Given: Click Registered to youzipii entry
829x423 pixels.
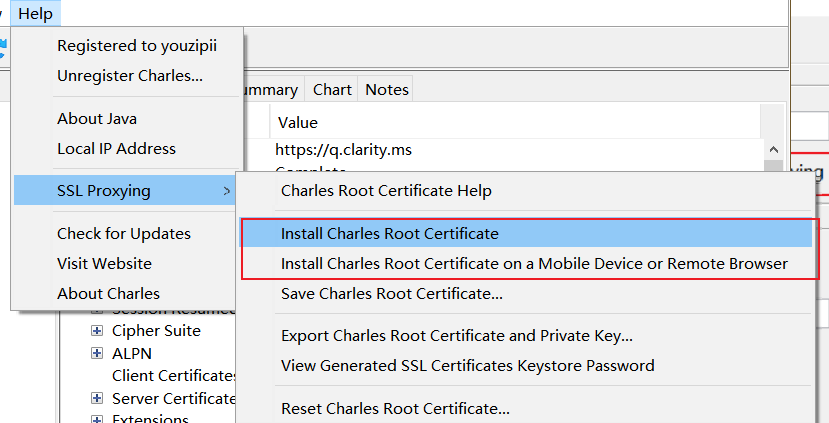Looking at the screenshot, I should 137,46.
